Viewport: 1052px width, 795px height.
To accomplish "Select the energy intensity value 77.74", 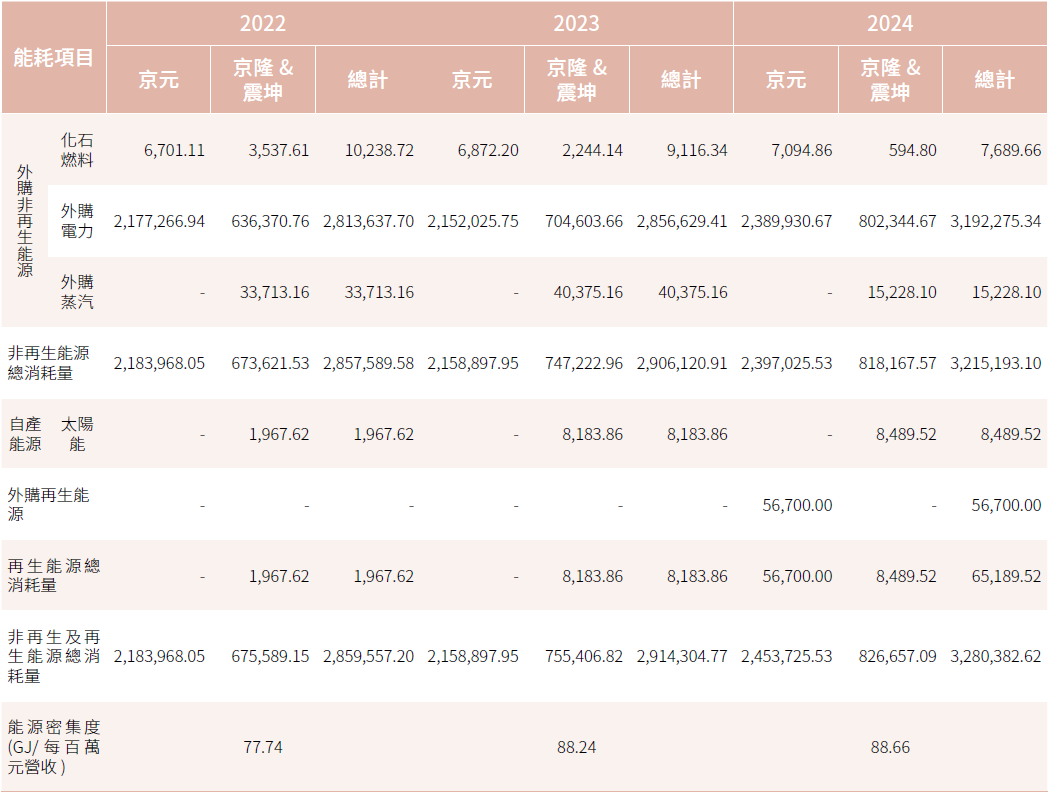I will [263, 747].
